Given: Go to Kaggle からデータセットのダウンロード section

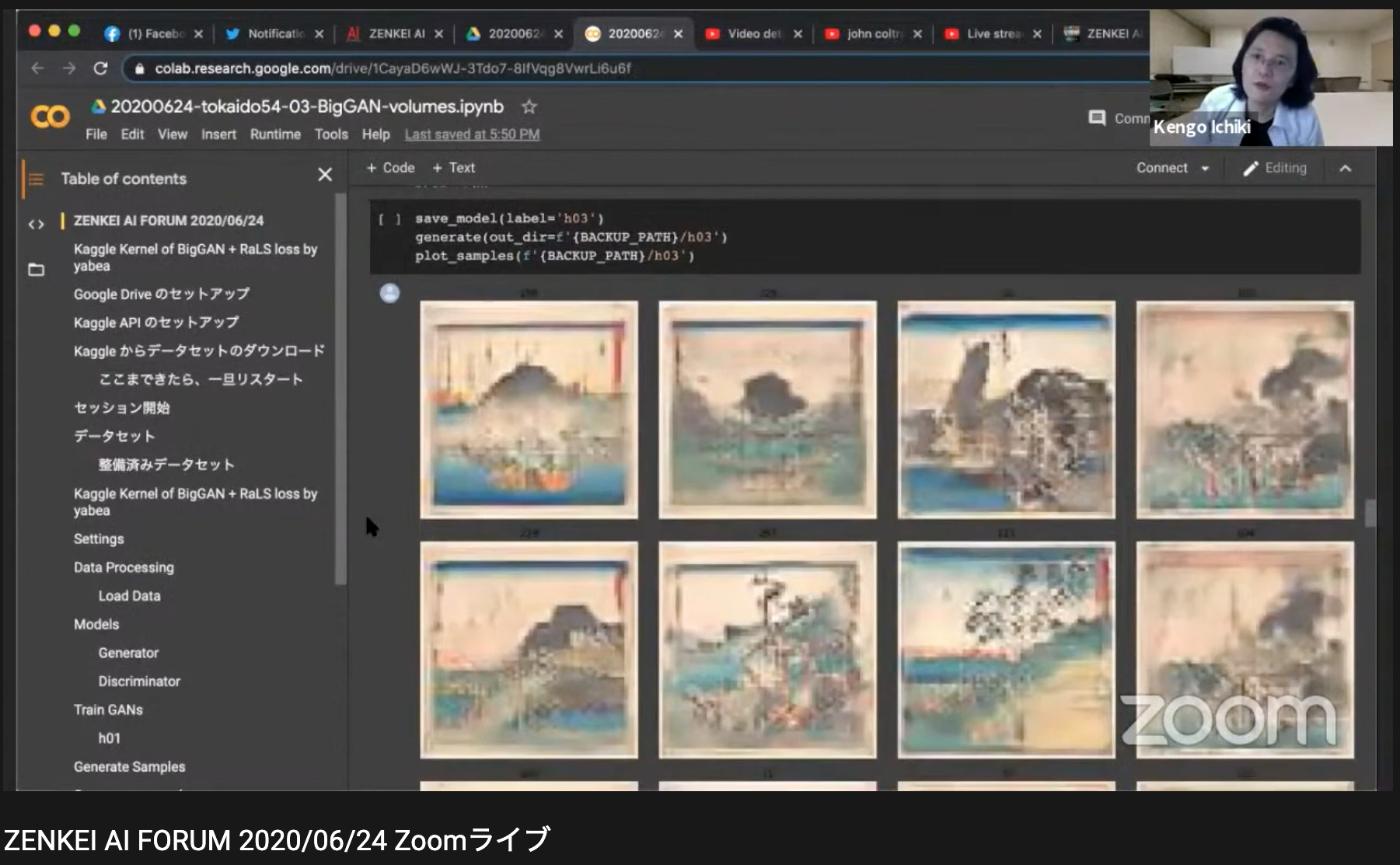Looking at the screenshot, I should click(x=199, y=351).
